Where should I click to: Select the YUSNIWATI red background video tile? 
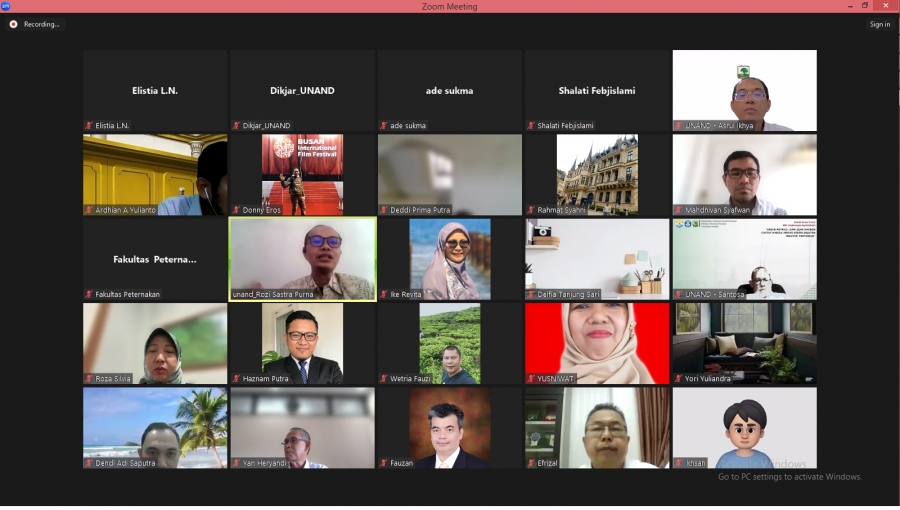click(597, 342)
